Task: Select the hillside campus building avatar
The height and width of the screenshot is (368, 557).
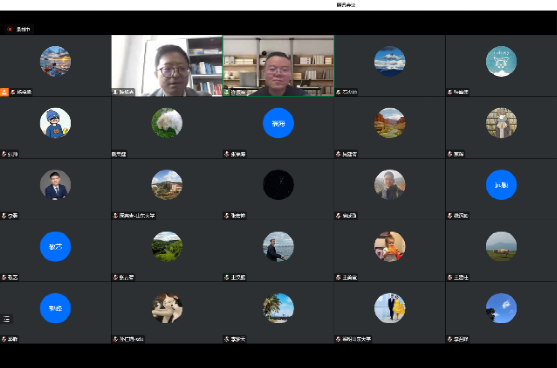Action: point(167,185)
